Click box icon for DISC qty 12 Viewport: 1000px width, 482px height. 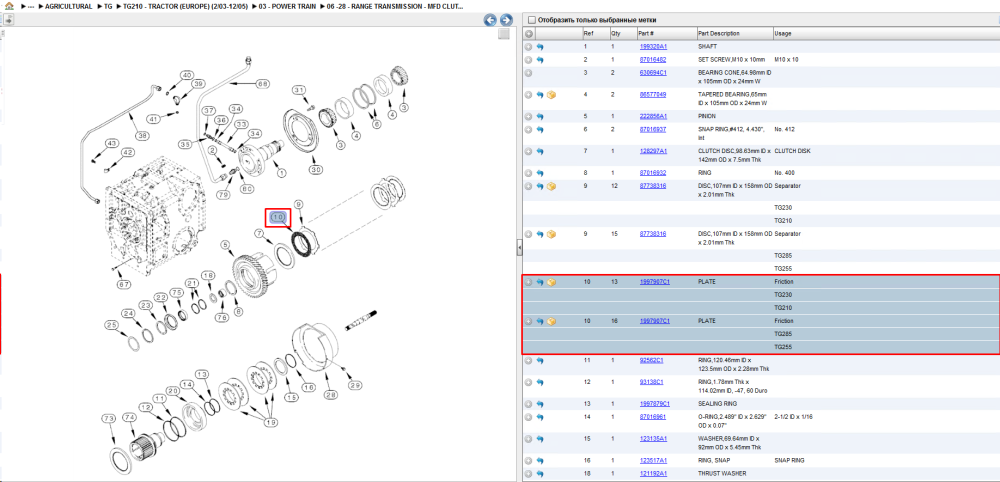pos(552,186)
